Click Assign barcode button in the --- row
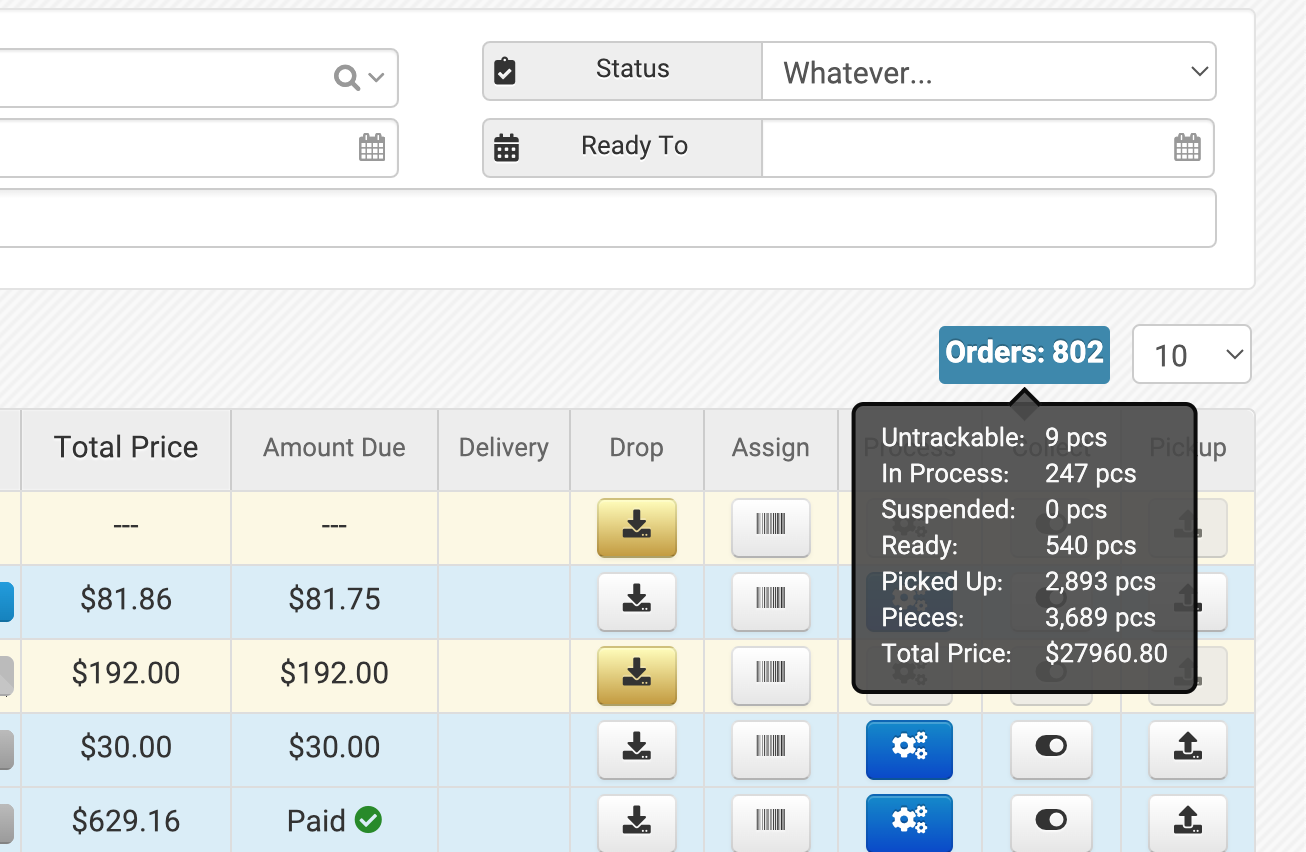The width and height of the screenshot is (1306, 852). (x=771, y=527)
